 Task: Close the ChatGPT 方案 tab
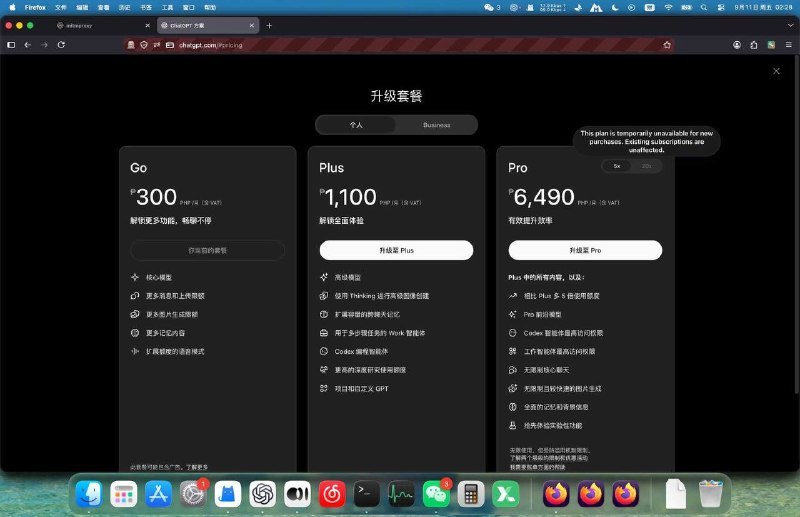coord(252,26)
